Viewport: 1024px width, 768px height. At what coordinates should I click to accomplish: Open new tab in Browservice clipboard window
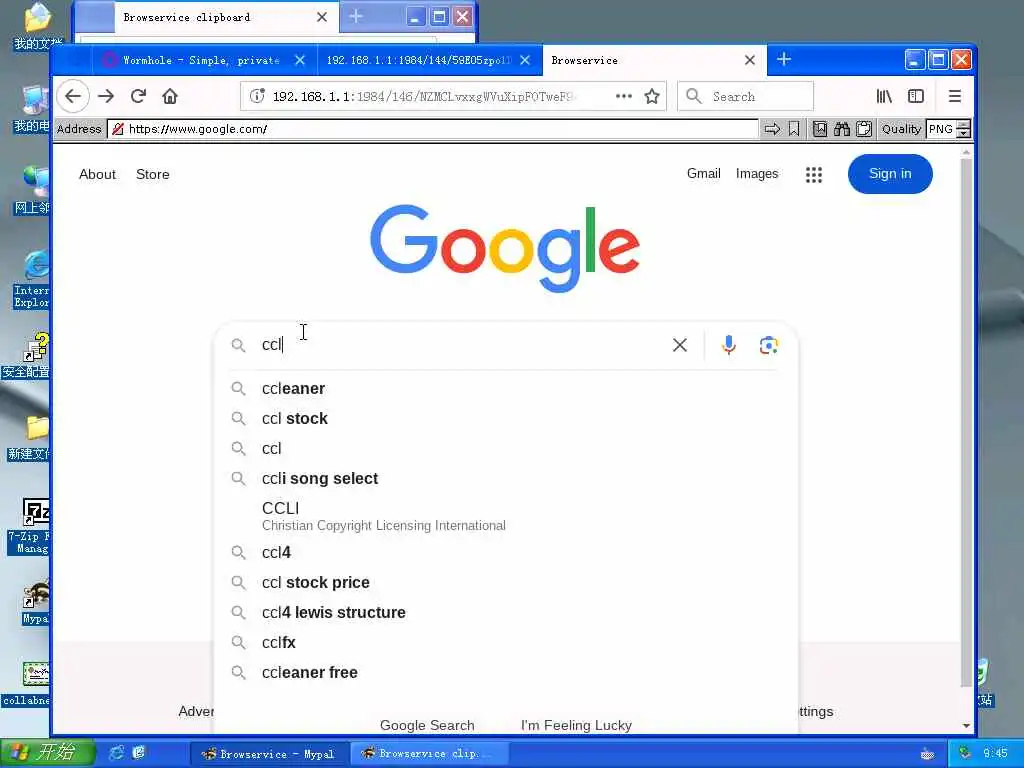pos(355,16)
